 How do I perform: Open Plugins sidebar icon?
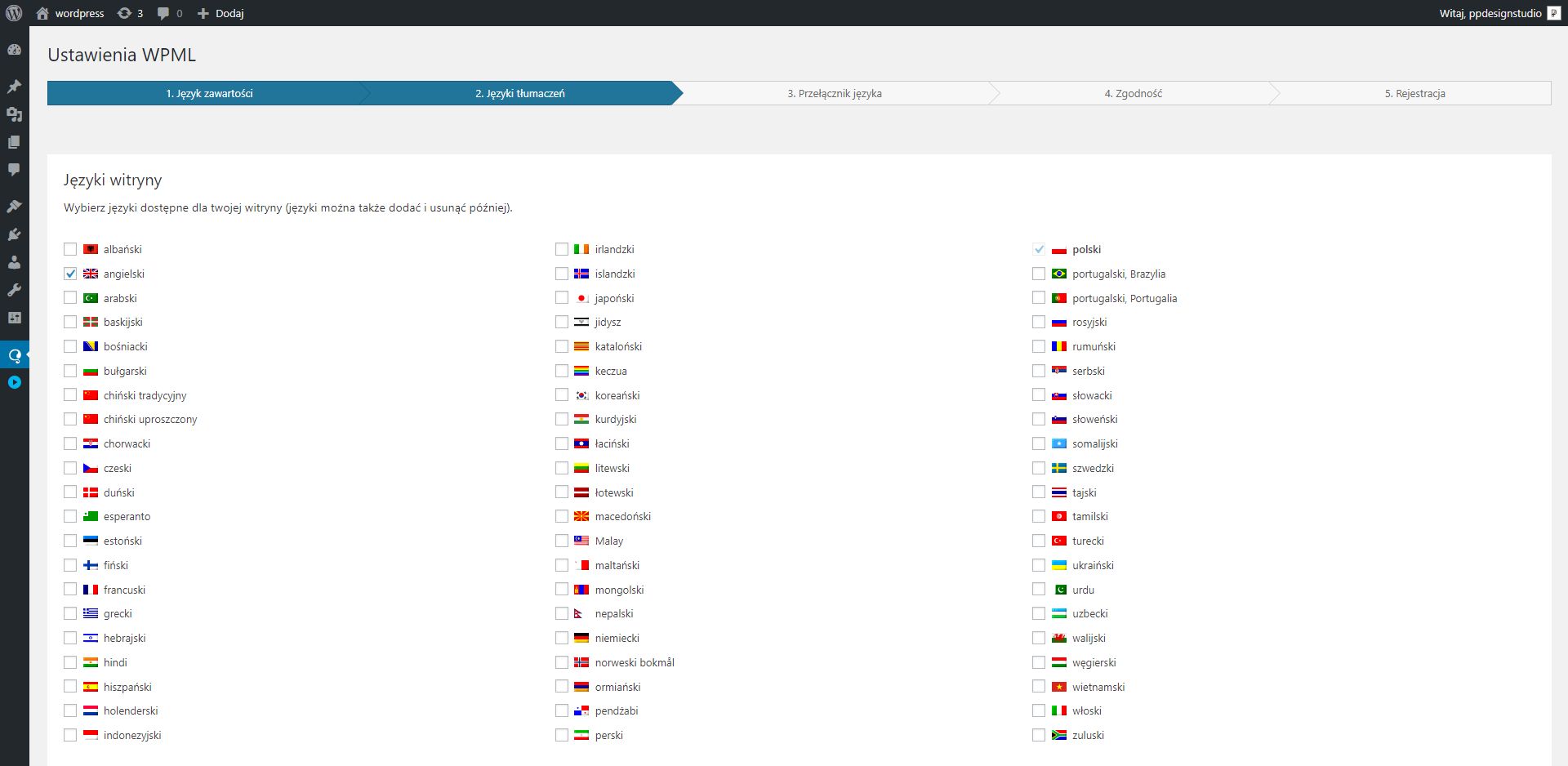click(14, 234)
